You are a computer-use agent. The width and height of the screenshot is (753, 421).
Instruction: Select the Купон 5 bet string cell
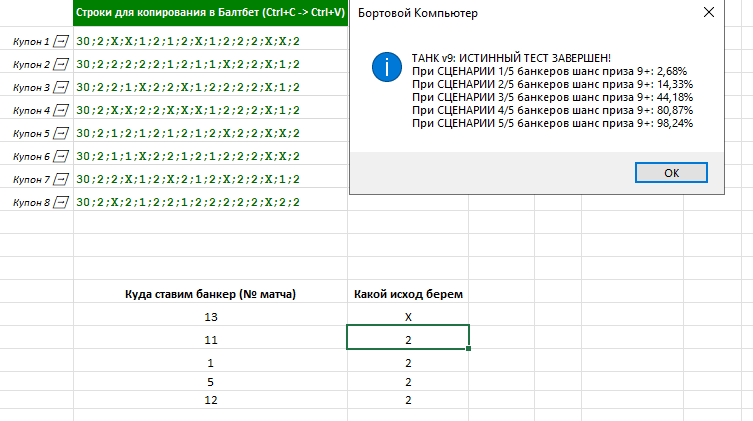coord(210,131)
